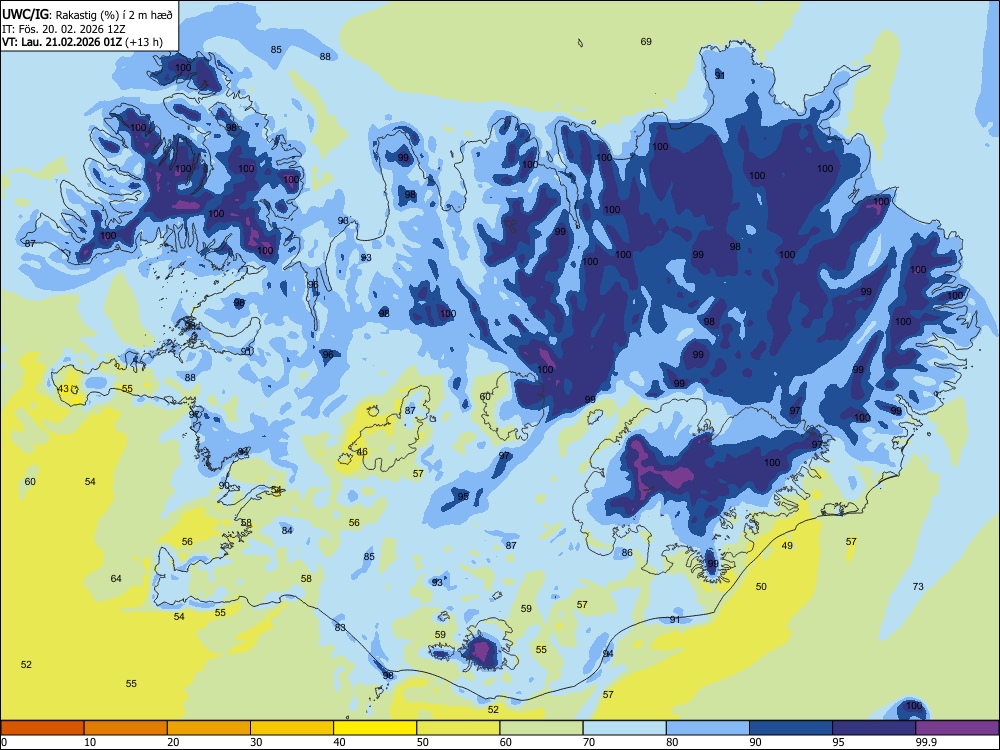Select the map value '94' on the south coast

608,653
